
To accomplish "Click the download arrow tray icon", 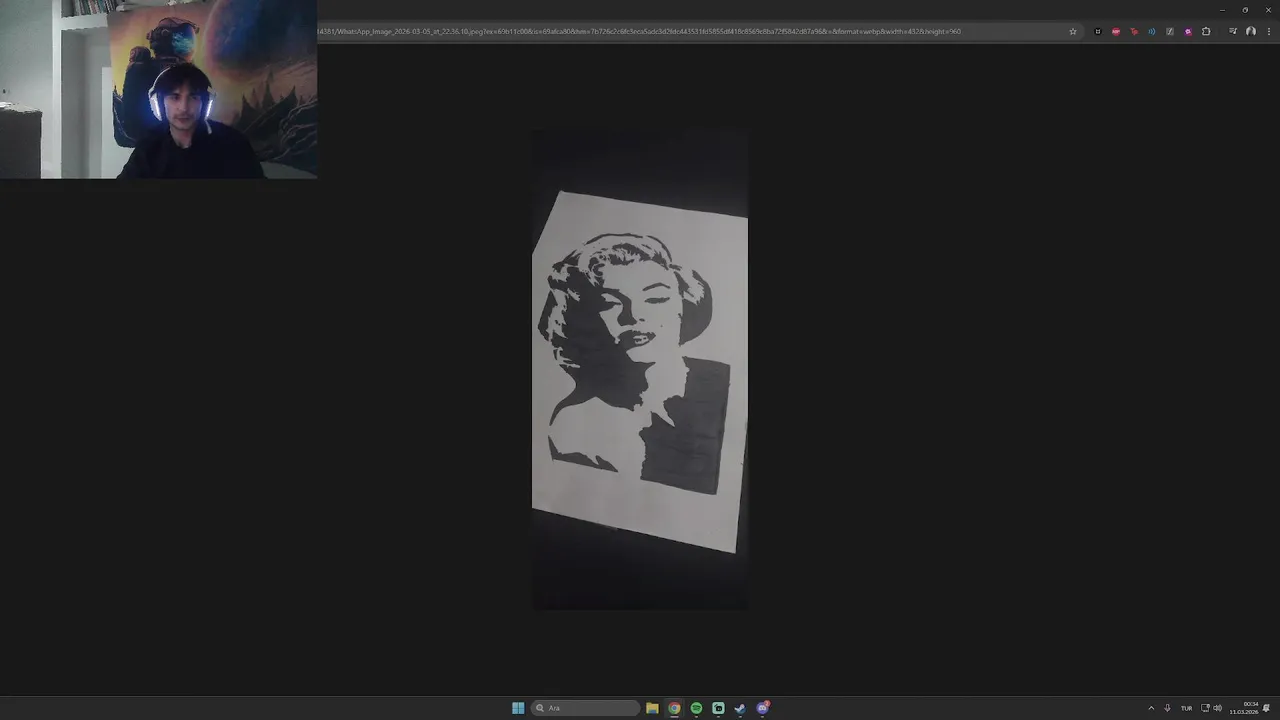I will tap(1167, 708).
